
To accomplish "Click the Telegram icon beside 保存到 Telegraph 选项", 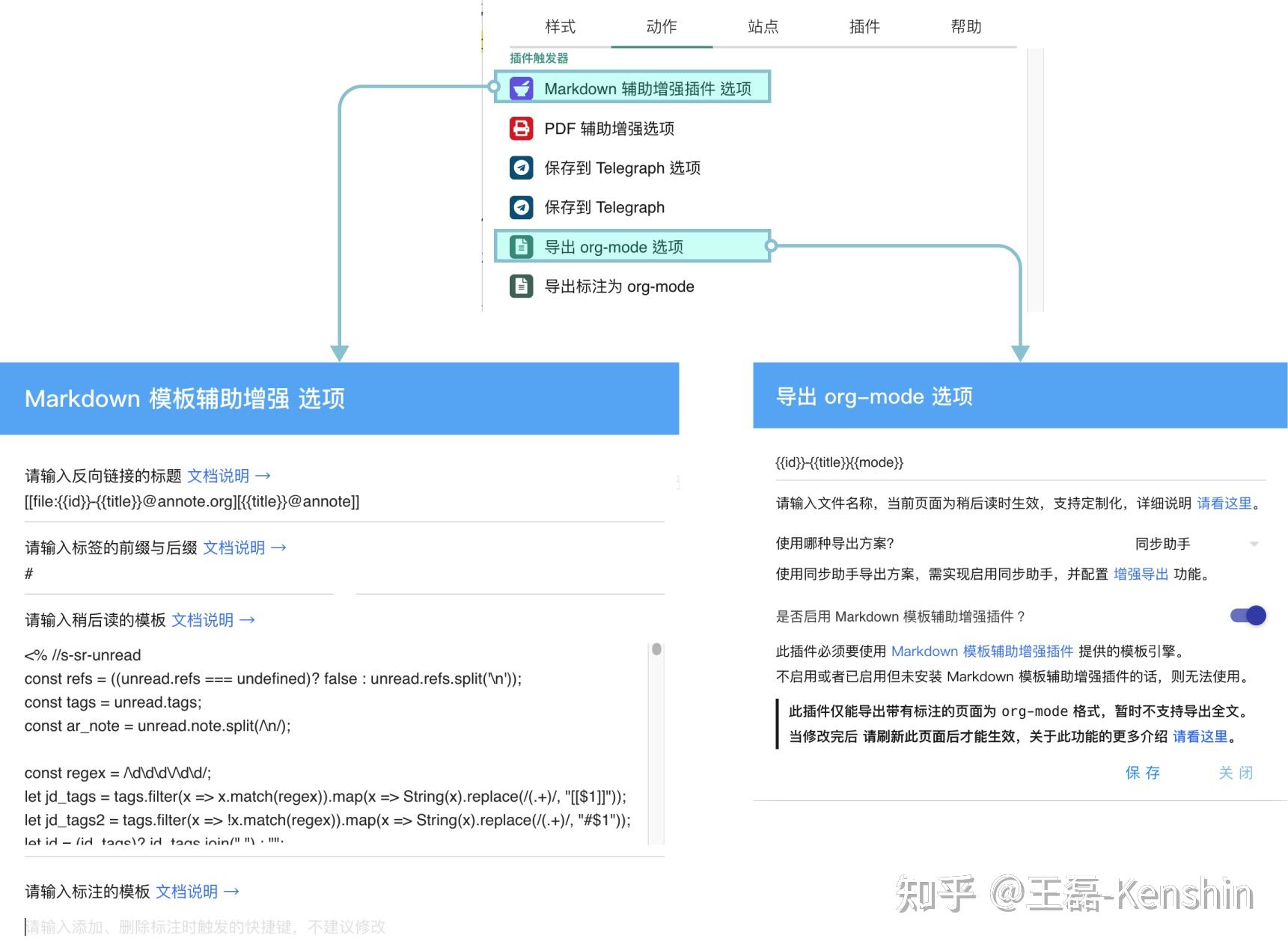I will coord(522,168).
